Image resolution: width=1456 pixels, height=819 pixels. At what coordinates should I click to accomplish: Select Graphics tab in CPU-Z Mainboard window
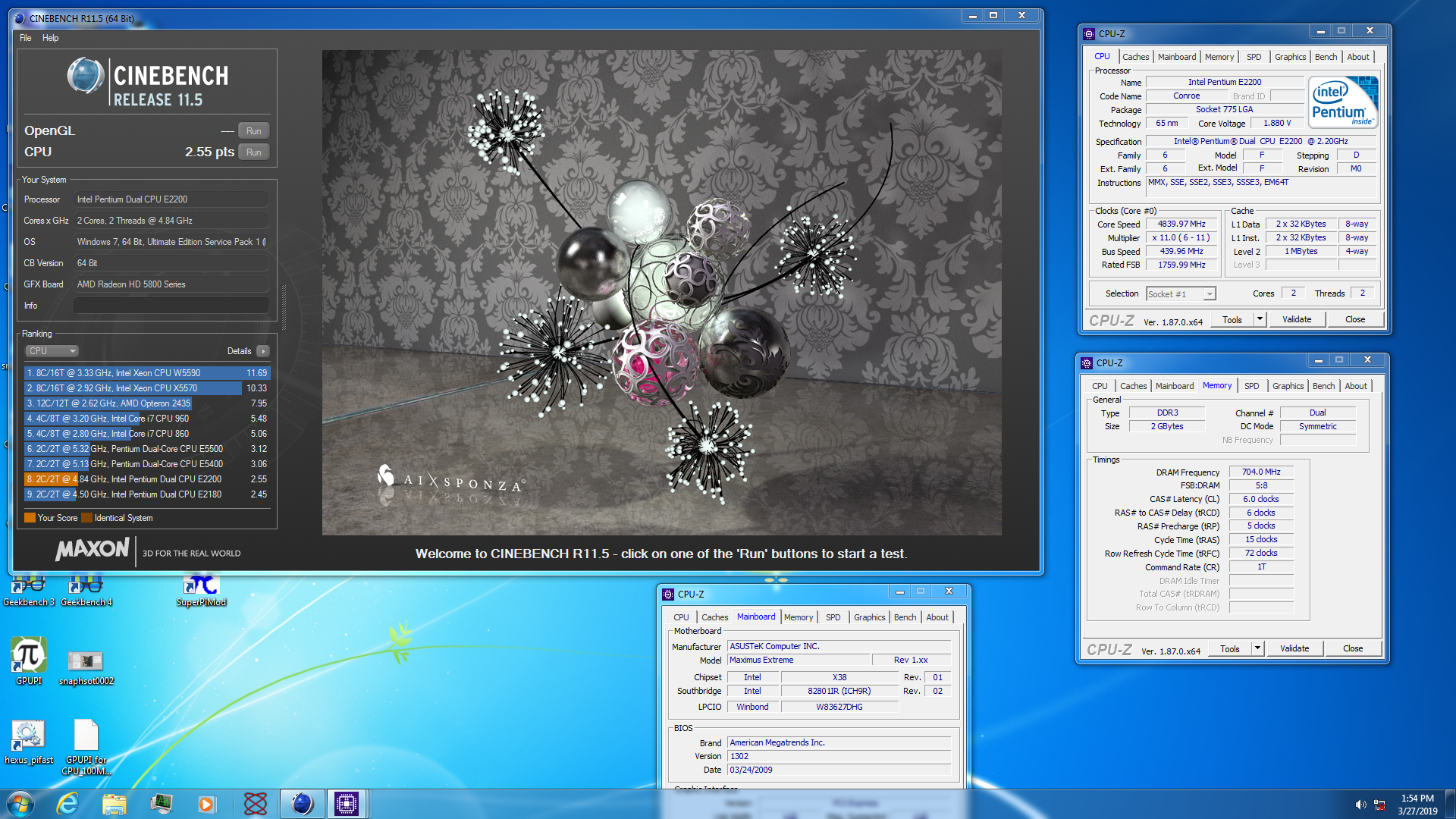tap(869, 617)
